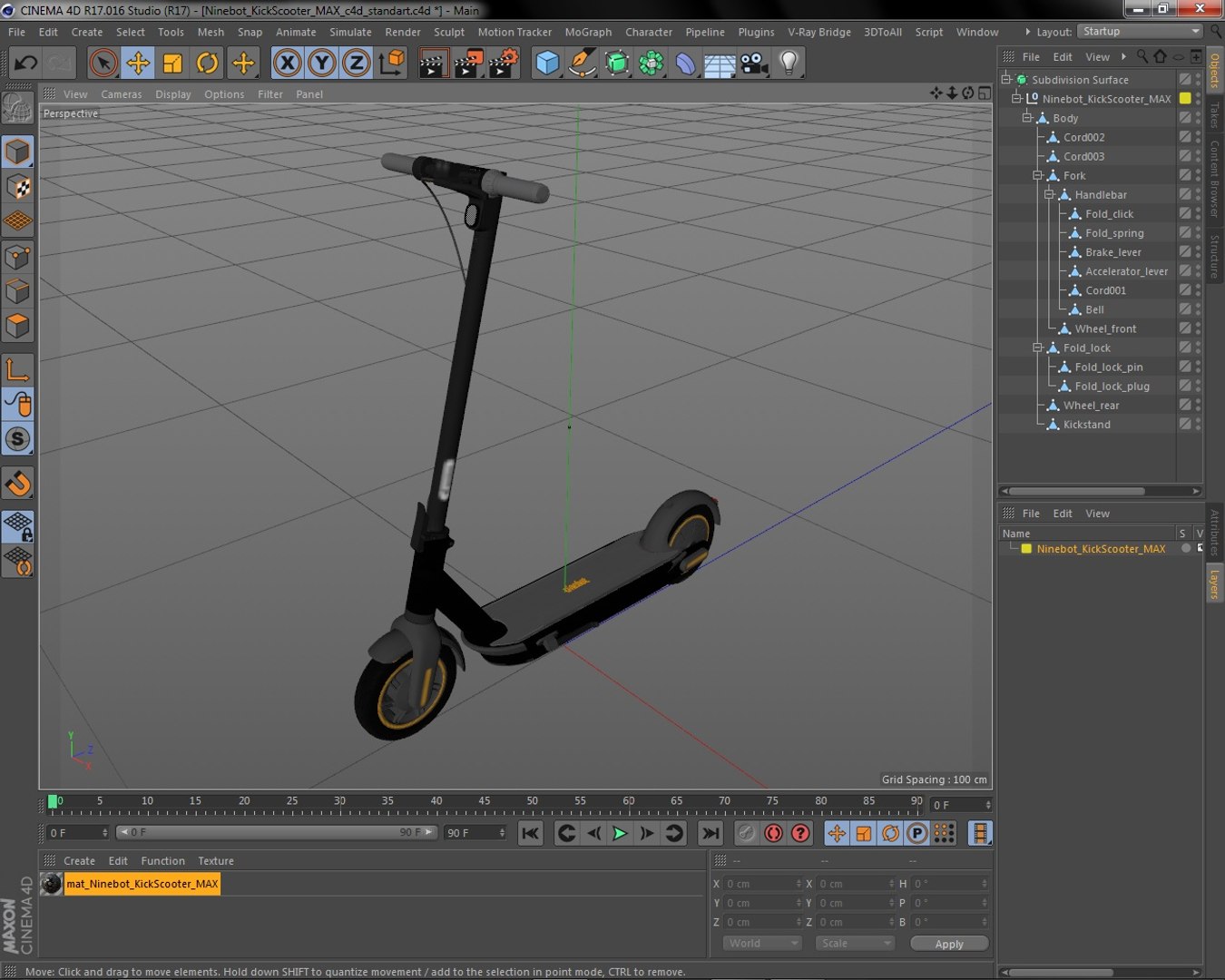The image size is (1225, 980).
Task: Open the World coordinate dropdown
Action: 763,944
